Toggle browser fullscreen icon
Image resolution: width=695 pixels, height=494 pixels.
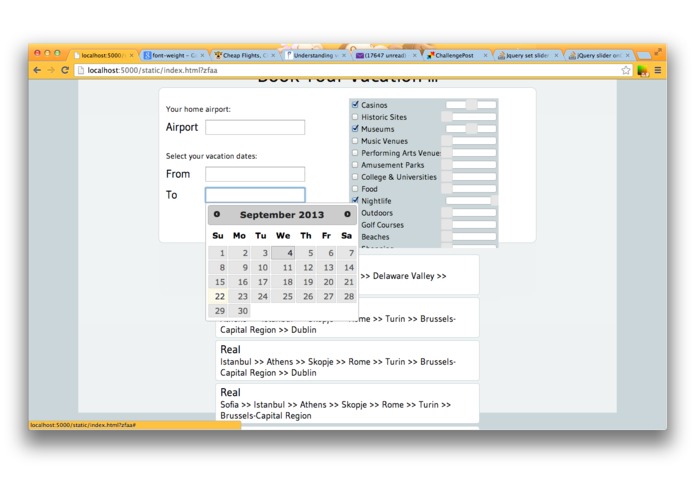[658, 52]
